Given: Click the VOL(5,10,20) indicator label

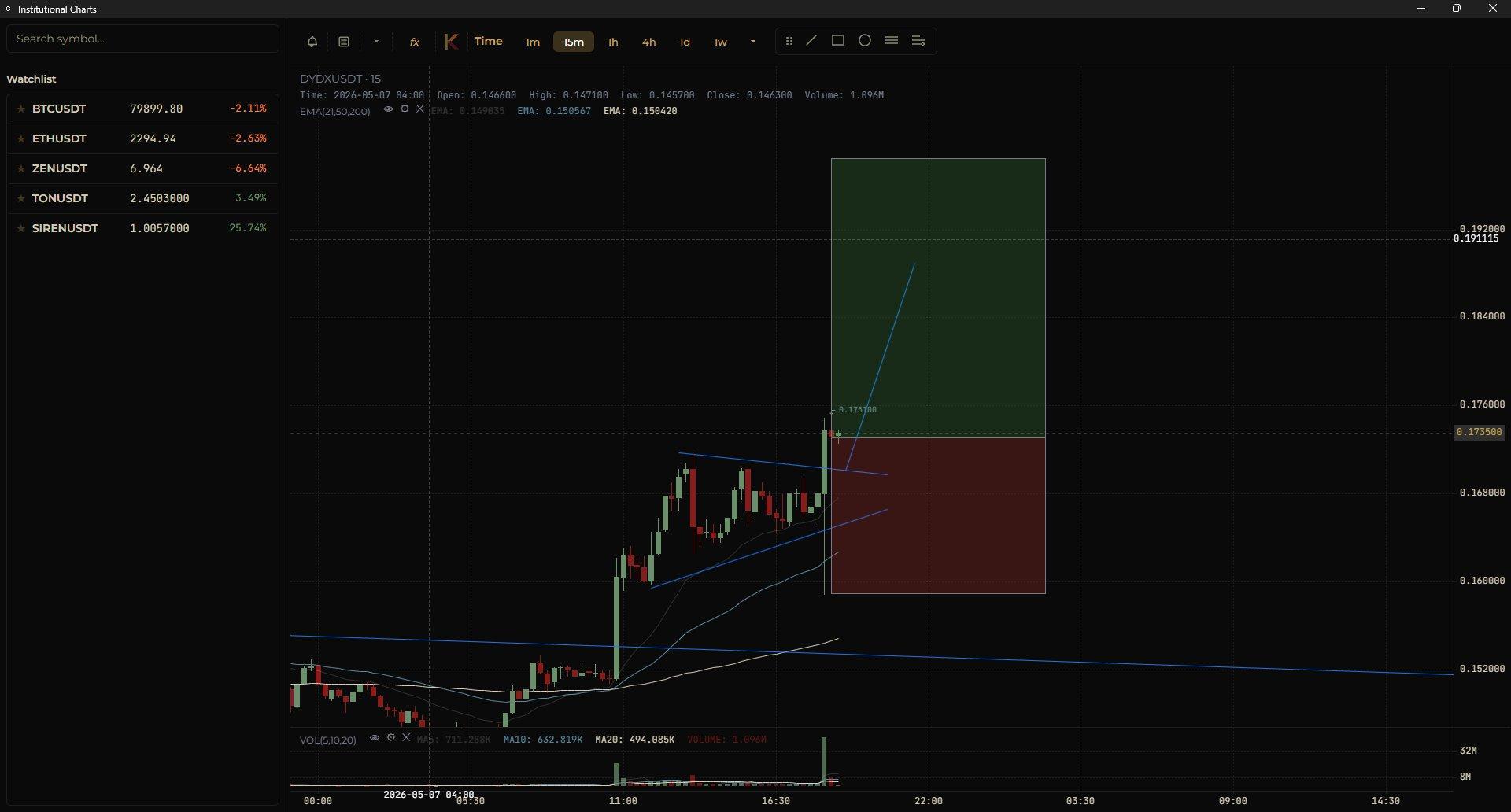Looking at the screenshot, I should pos(327,740).
